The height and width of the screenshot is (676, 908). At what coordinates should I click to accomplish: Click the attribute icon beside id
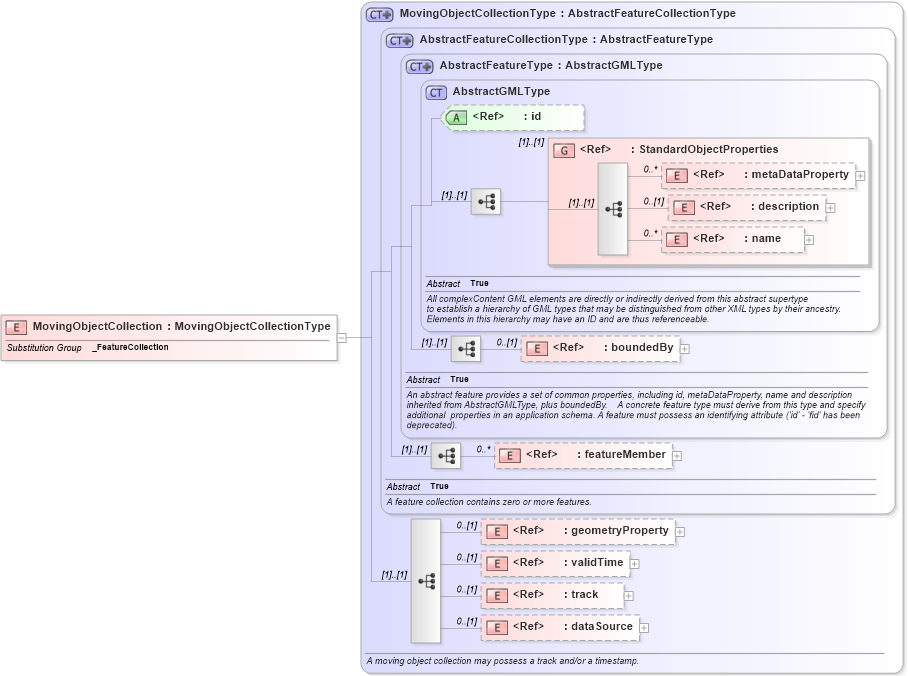457,117
